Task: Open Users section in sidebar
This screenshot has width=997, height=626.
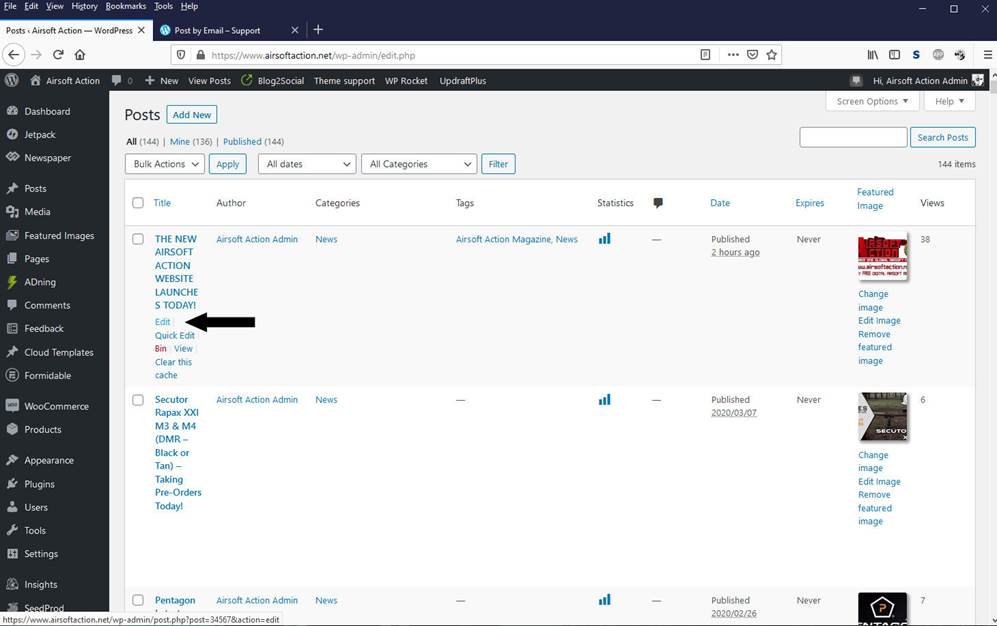Action: click(36, 507)
